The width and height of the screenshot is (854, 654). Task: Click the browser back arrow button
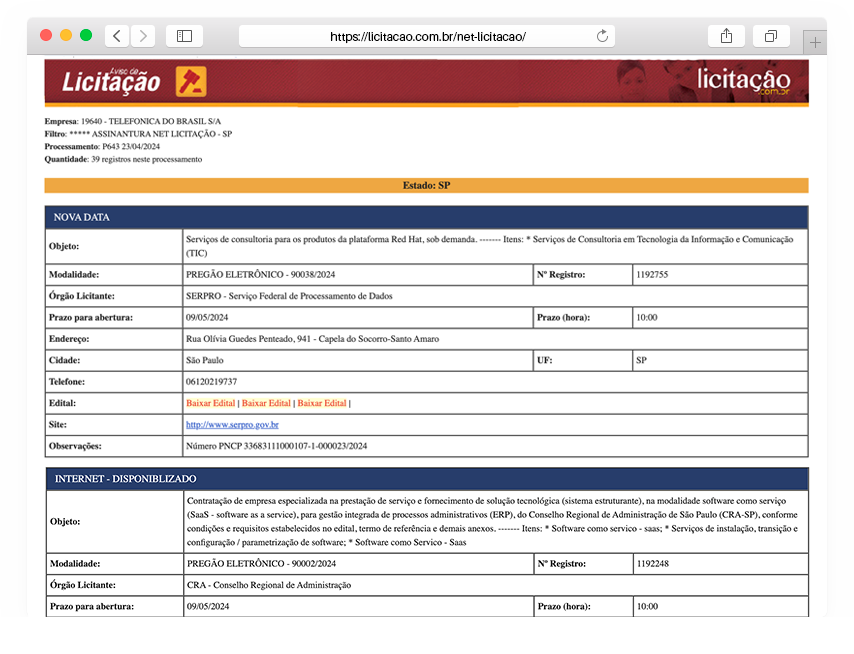(117, 36)
